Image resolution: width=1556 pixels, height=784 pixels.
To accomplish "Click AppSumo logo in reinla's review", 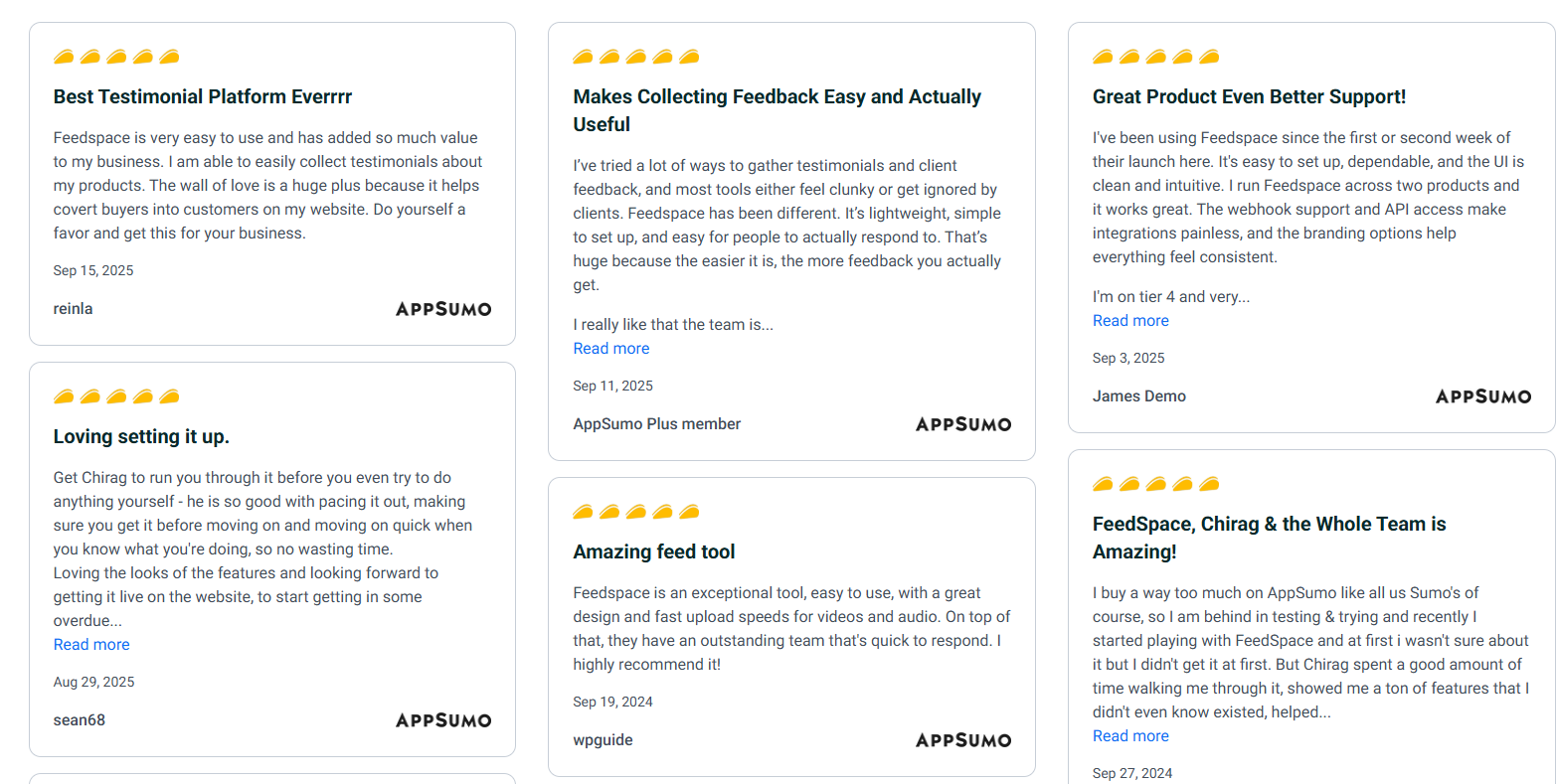I will 443,309.
